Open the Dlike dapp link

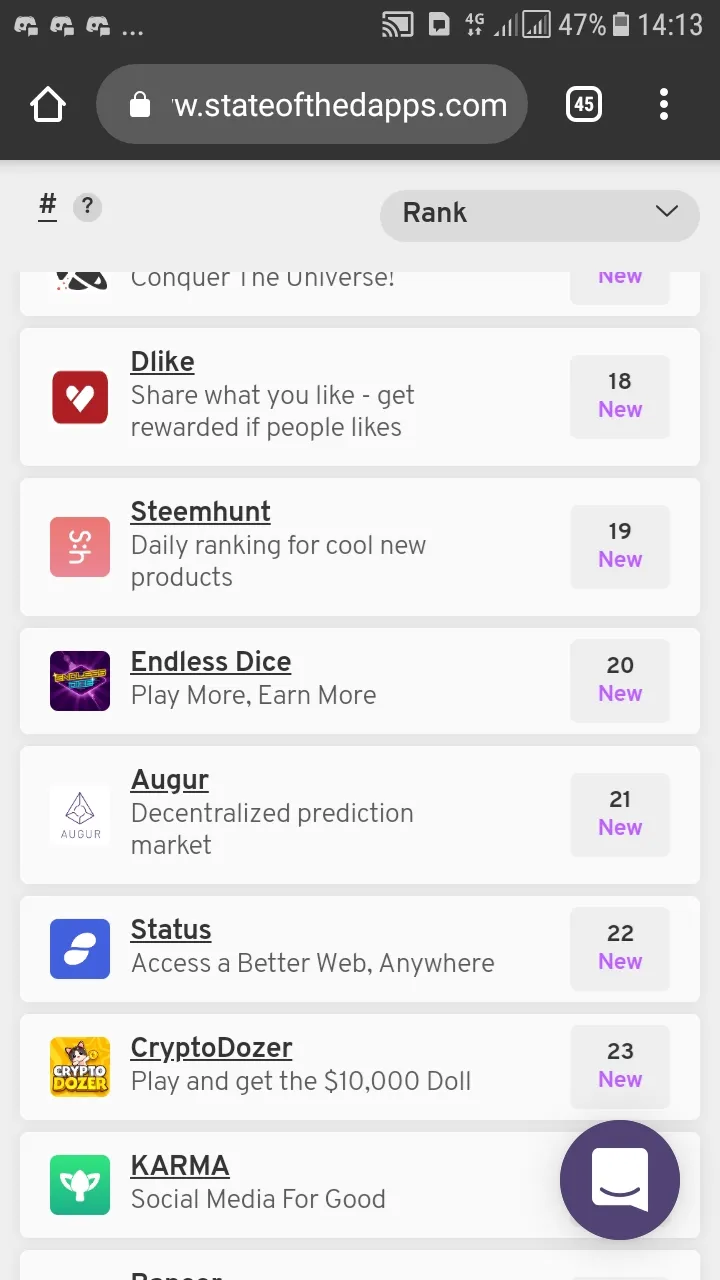[x=162, y=362]
